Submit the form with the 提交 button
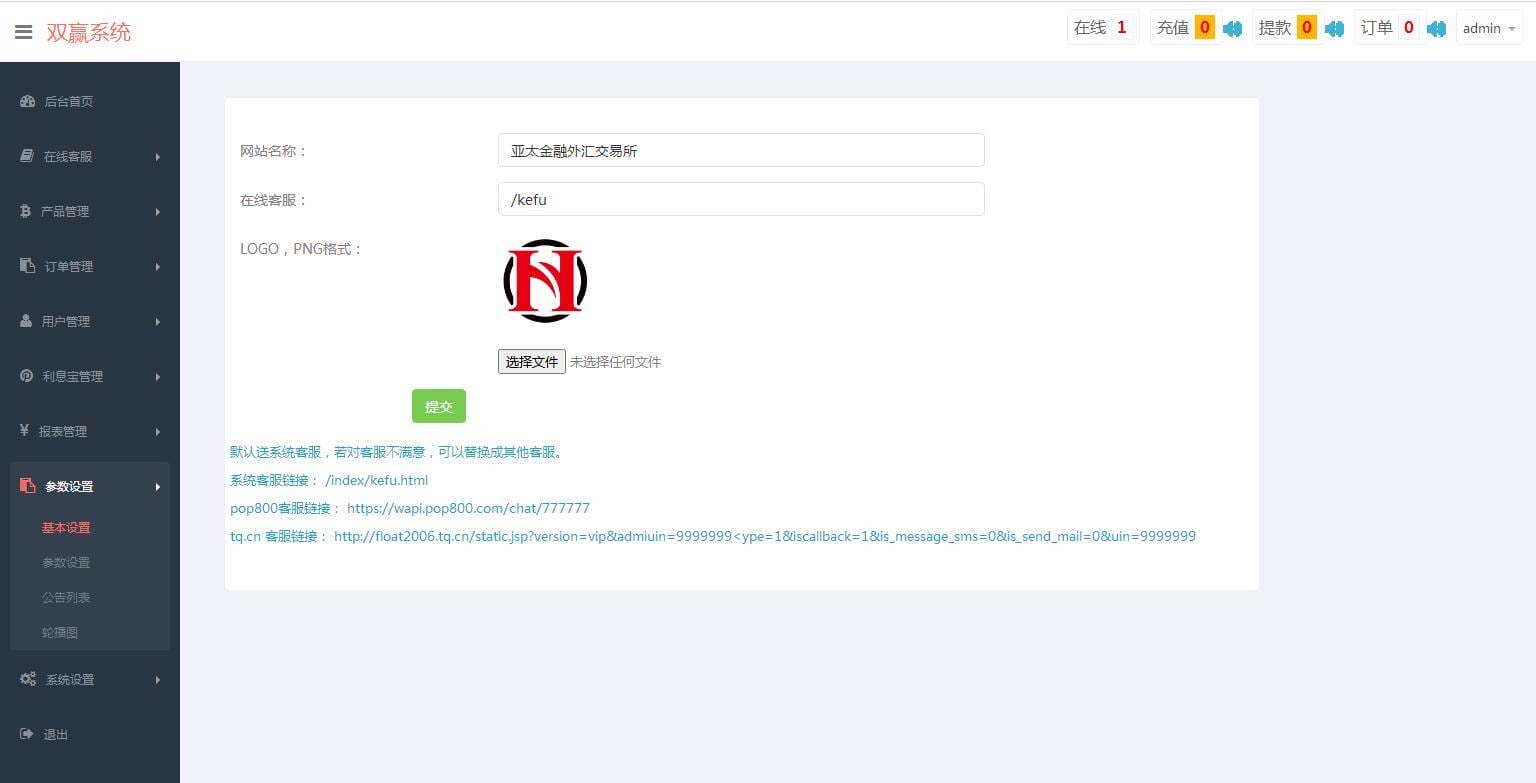Viewport: 1536px width, 783px height. 438,406
